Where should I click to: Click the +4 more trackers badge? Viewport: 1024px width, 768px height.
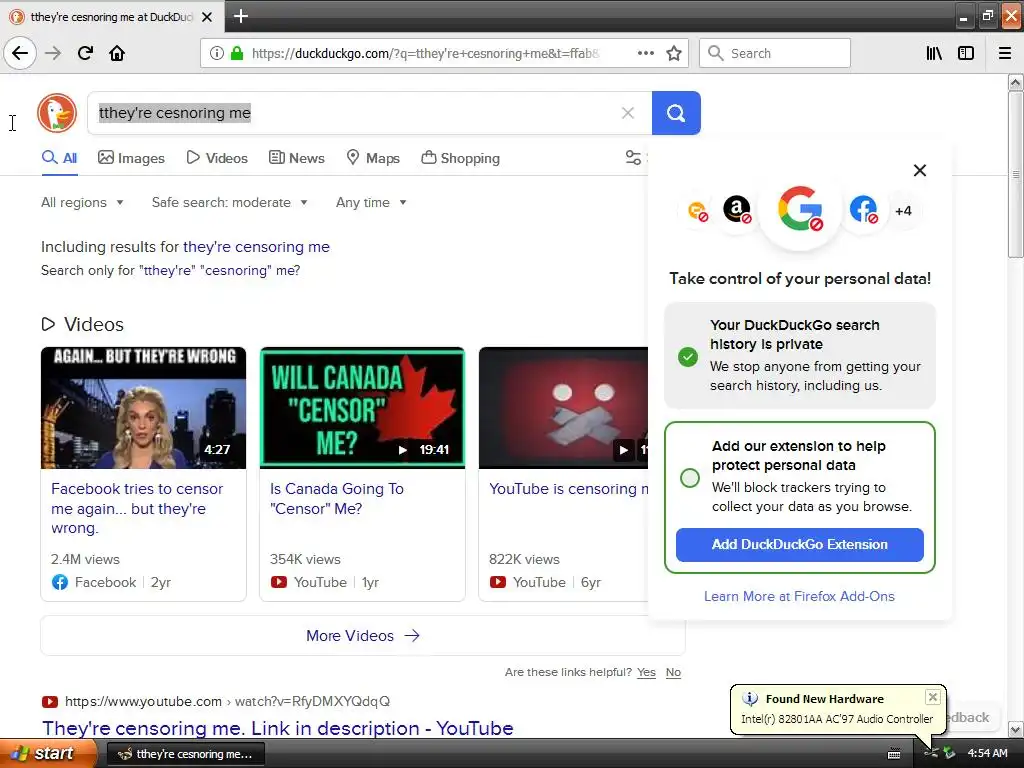tap(903, 210)
